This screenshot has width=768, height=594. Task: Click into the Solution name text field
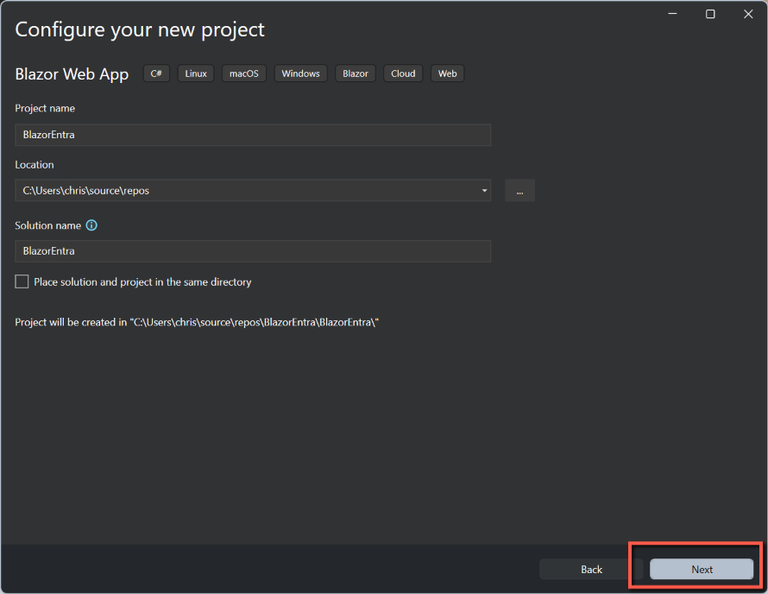pyautogui.click(x=252, y=251)
